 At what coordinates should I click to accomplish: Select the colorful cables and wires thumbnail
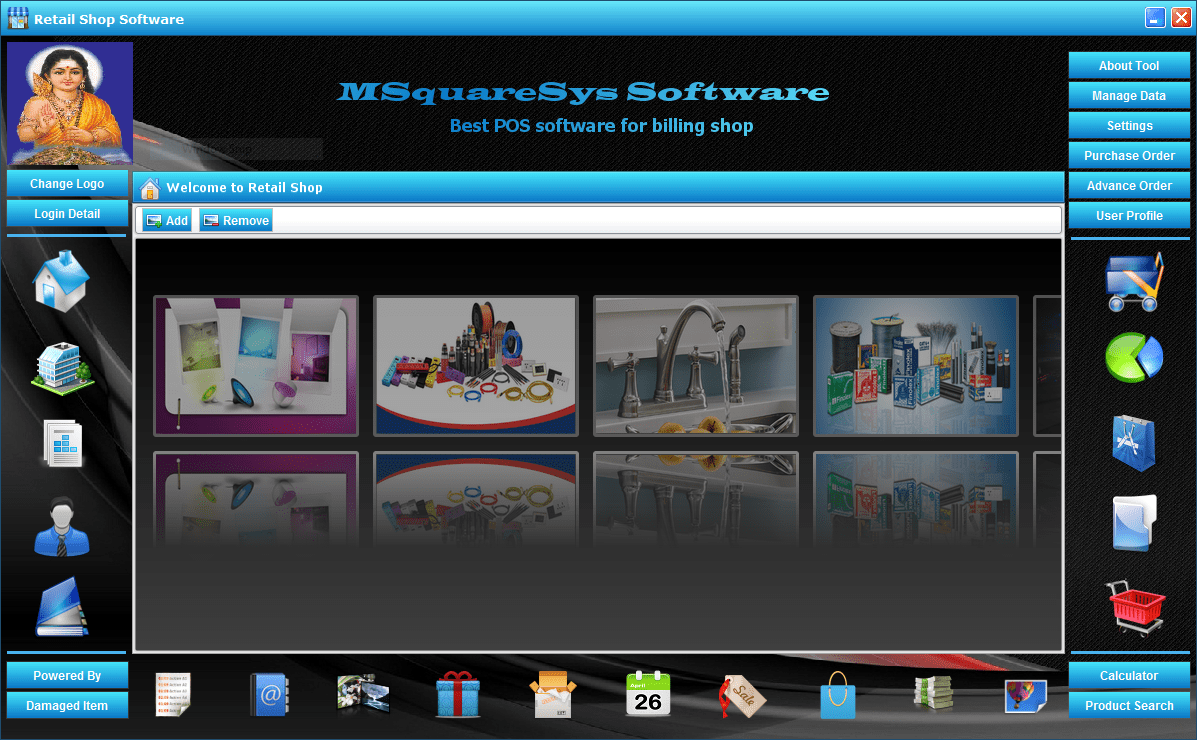pos(476,366)
